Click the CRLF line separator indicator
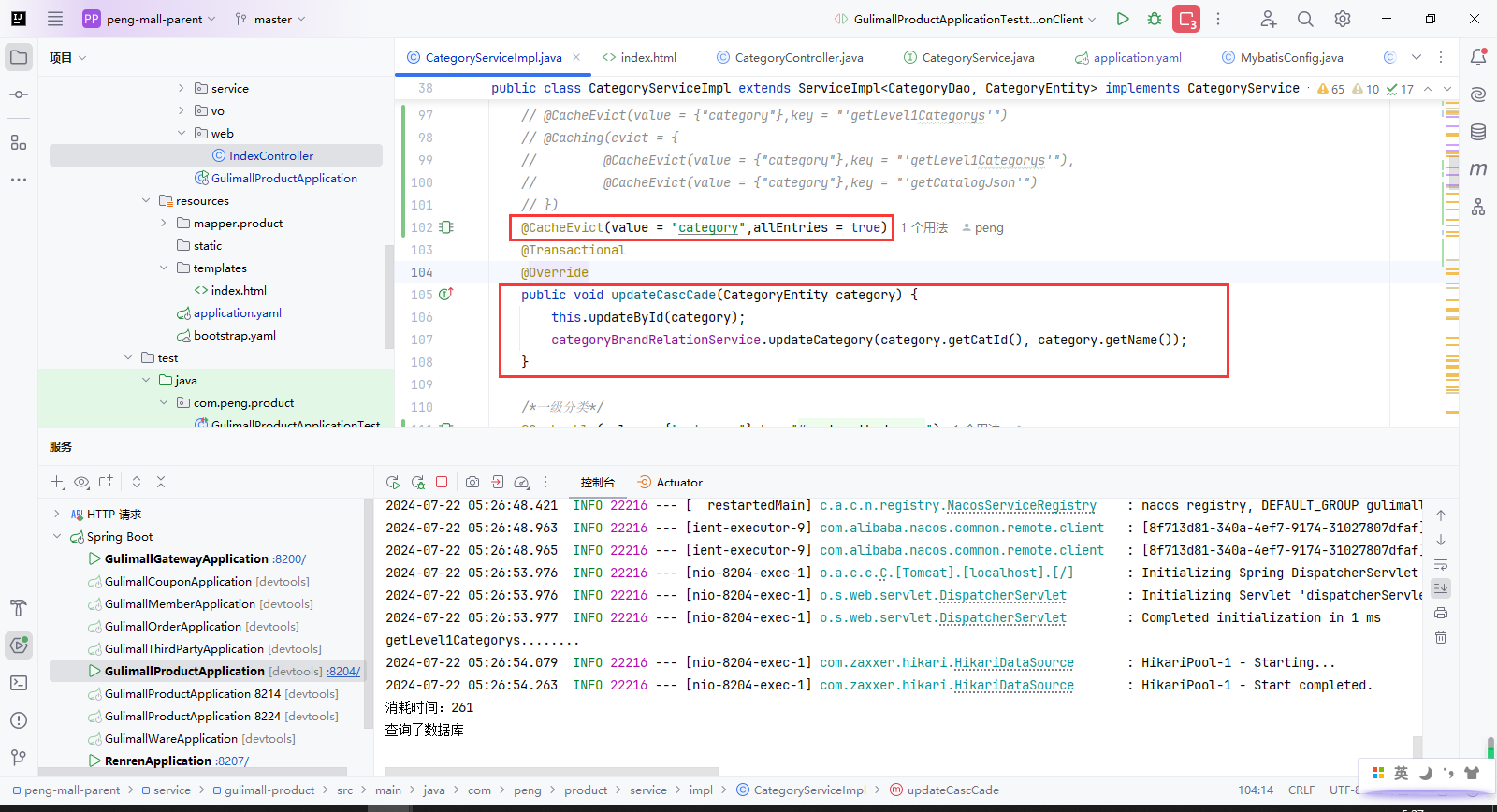Viewport: 1497px width, 812px height. (x=1301, y=790)
